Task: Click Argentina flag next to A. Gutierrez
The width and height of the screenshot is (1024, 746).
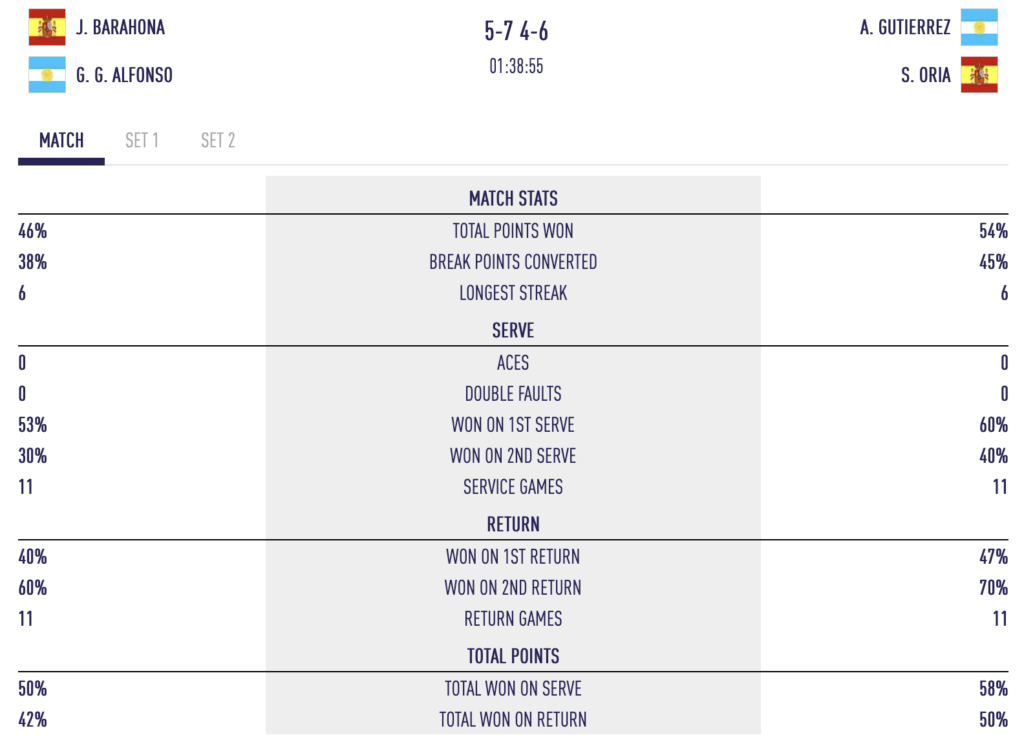Action: [979, 27]
